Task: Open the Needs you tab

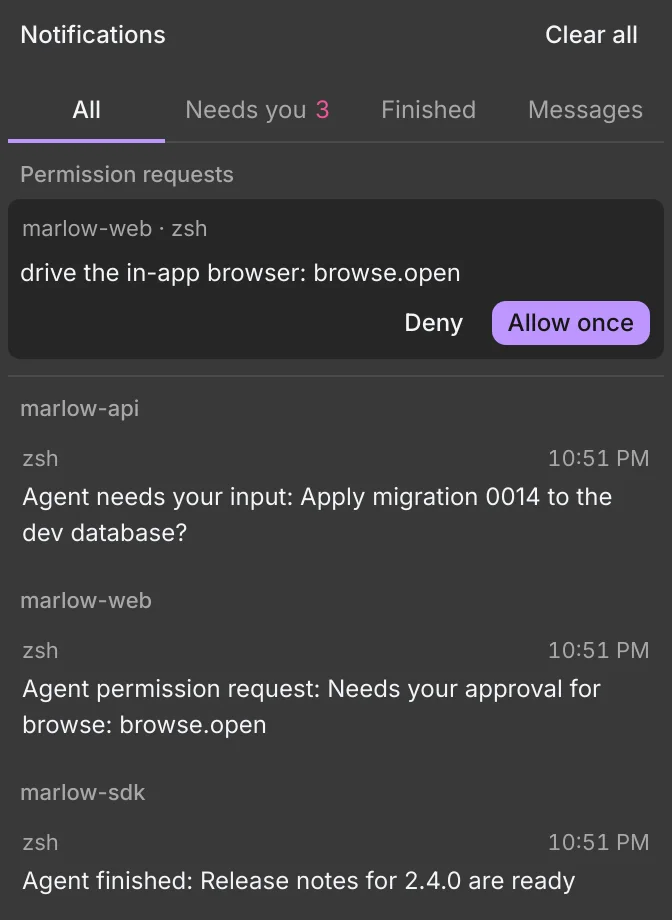Action: (x=257, y=110)
